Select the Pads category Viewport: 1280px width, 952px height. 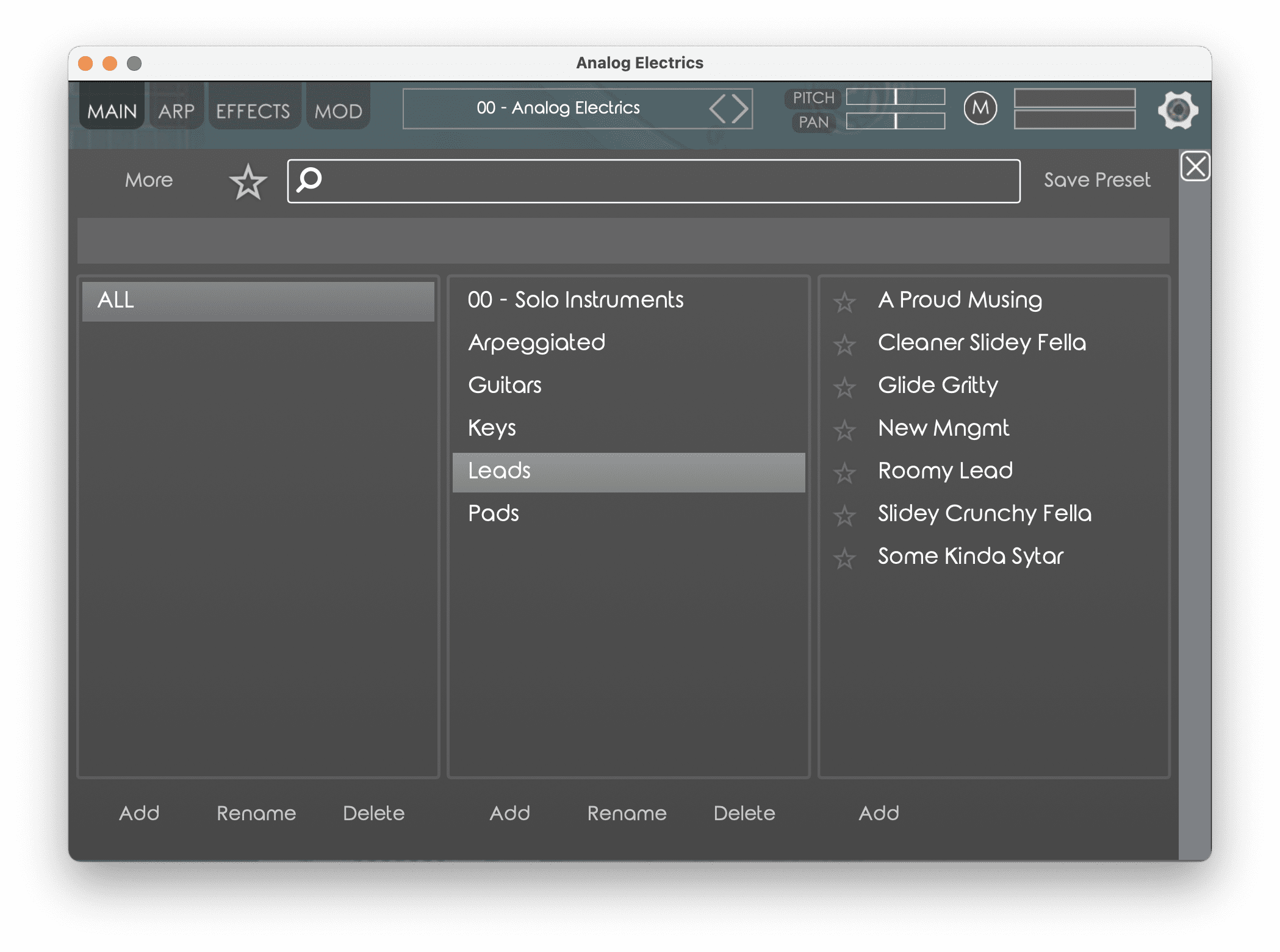coord(493,513)
